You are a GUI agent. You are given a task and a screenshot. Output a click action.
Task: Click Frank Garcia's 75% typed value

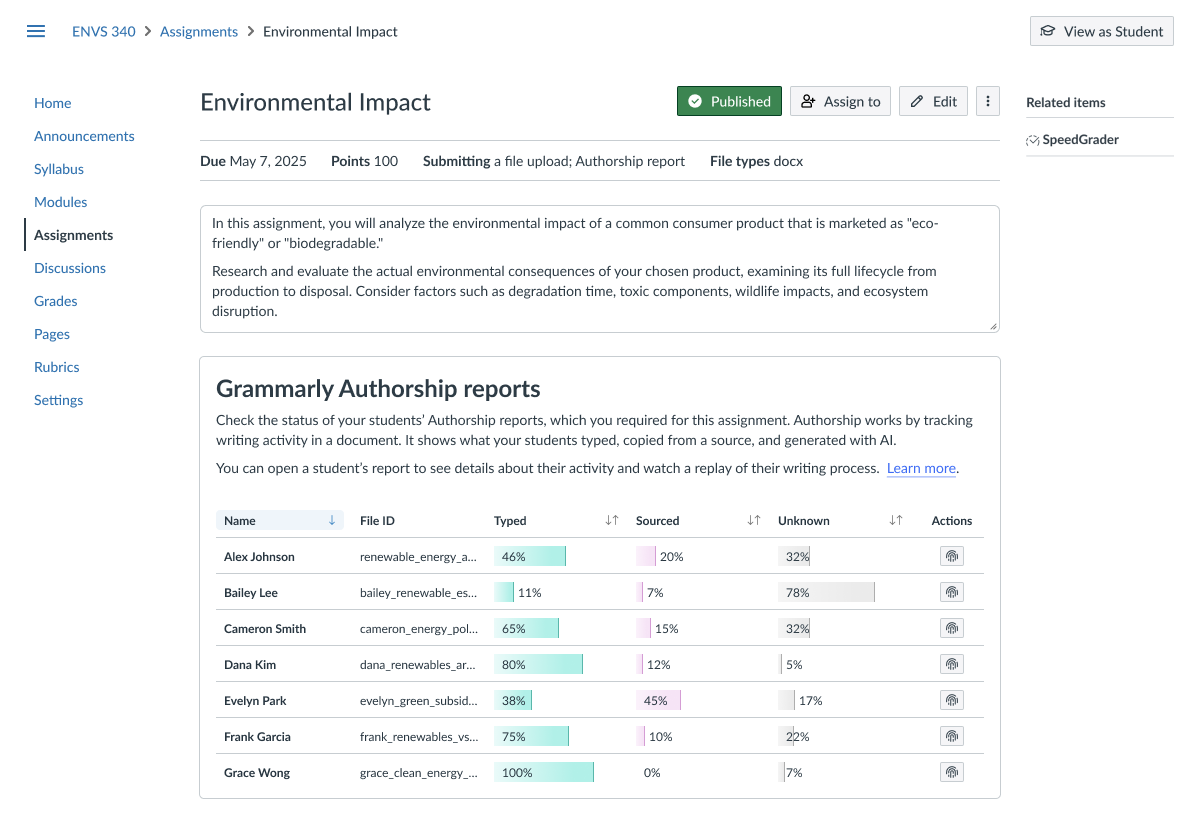(513, 736)
